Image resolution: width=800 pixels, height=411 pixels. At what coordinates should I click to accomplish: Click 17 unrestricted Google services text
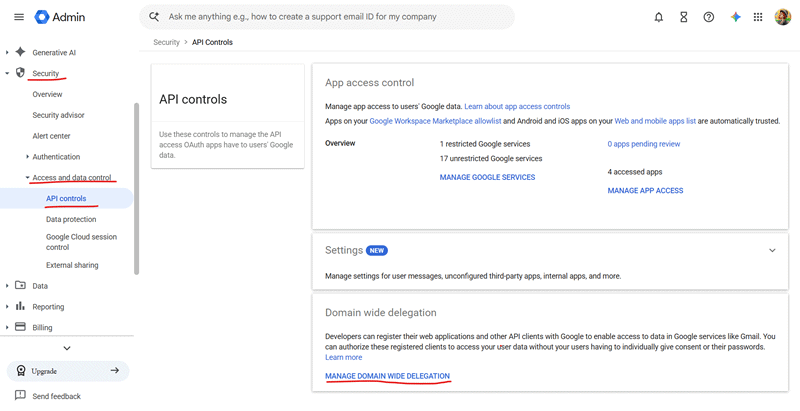(491, 159)
